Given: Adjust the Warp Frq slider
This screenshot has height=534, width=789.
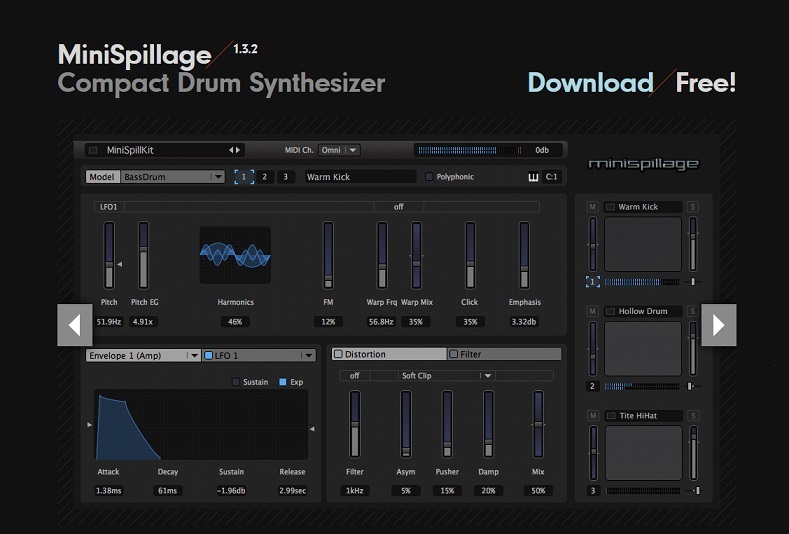Looking at the screenshot, I should [x=382, y=256].
